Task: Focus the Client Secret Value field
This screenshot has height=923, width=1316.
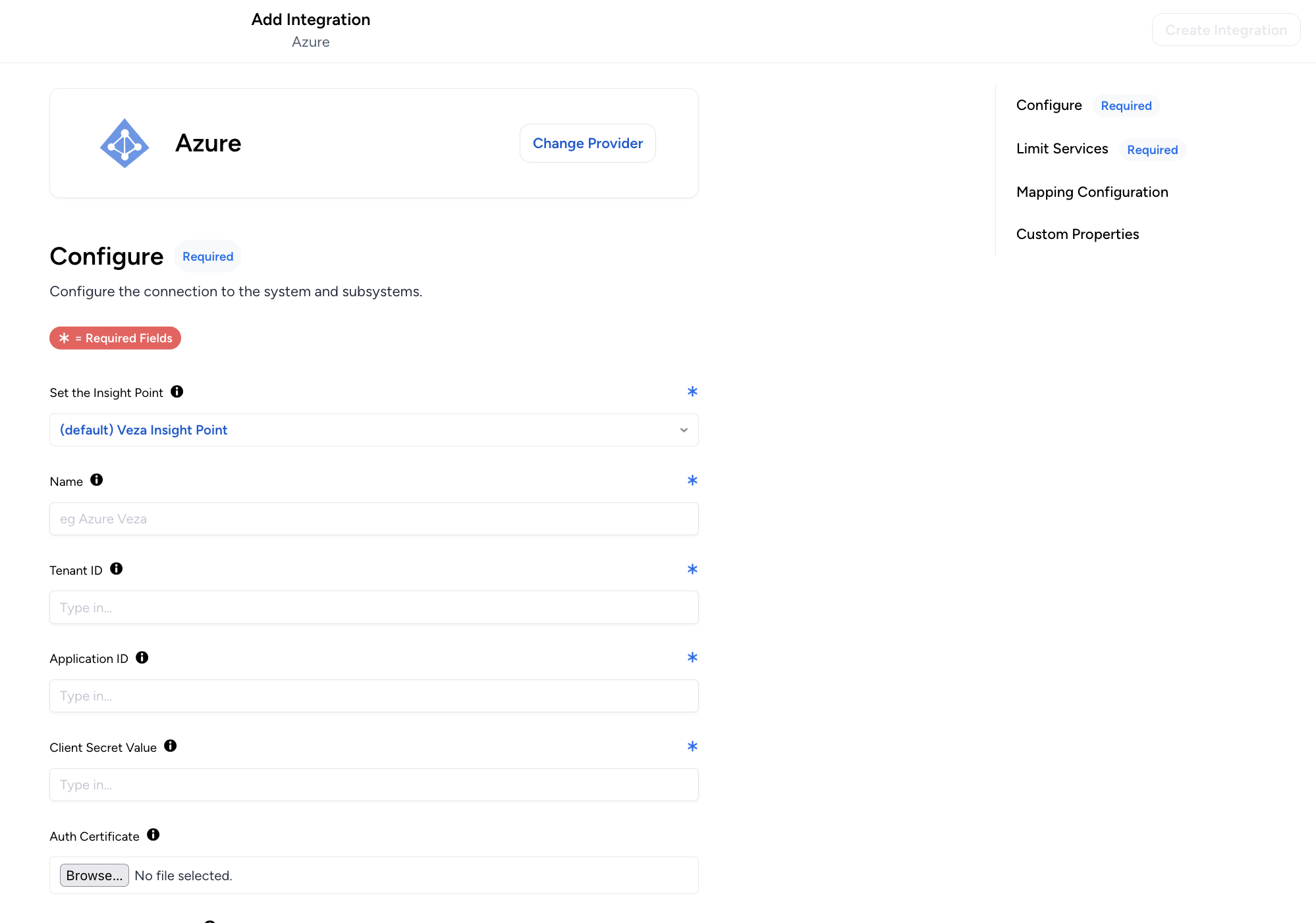Action: [x=374, y=785]
